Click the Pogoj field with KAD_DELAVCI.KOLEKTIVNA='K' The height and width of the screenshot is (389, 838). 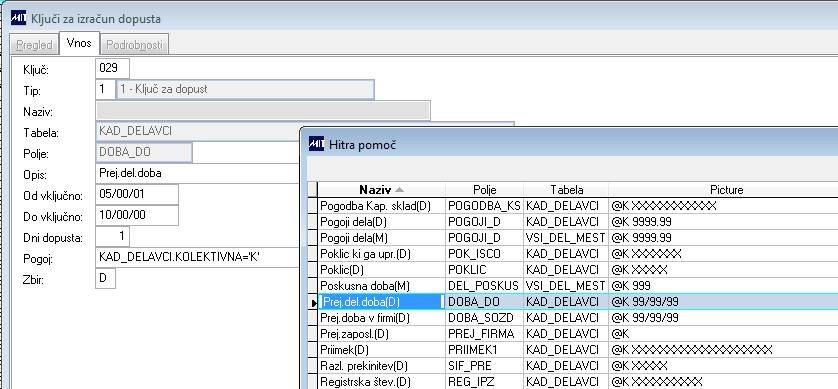[198, 258]
